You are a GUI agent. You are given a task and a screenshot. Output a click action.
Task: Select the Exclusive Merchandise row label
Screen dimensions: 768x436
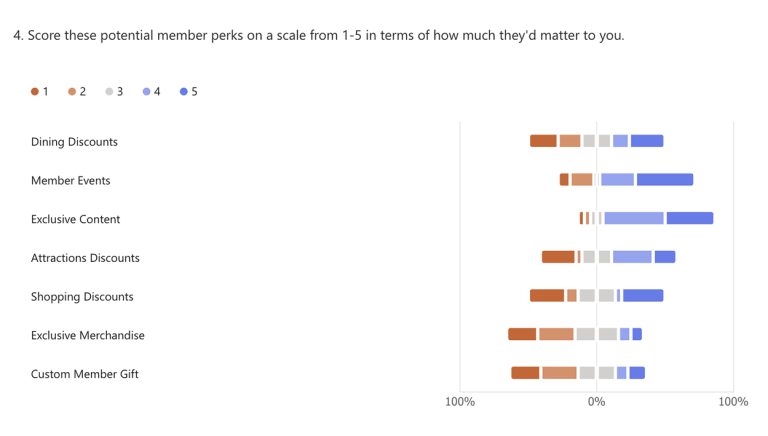(x=88, y=335)
